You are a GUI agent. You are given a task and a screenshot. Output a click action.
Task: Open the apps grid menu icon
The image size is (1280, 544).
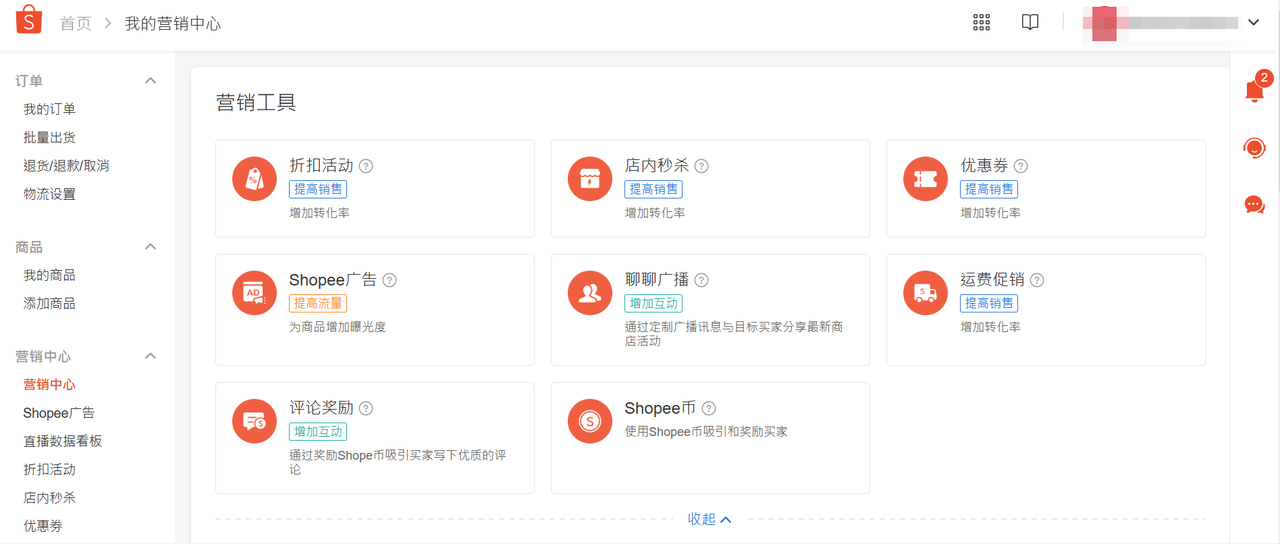pos(981,22)
